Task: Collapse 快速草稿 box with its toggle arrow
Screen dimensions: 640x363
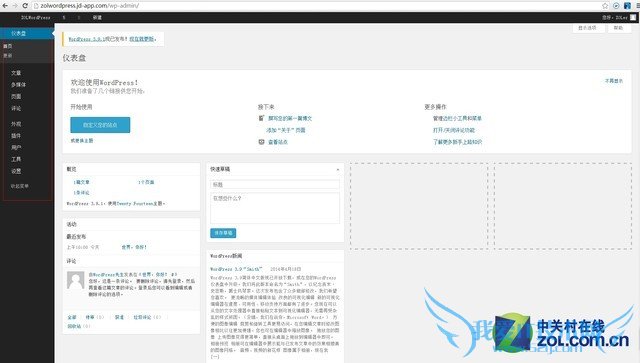Action: 338,169
